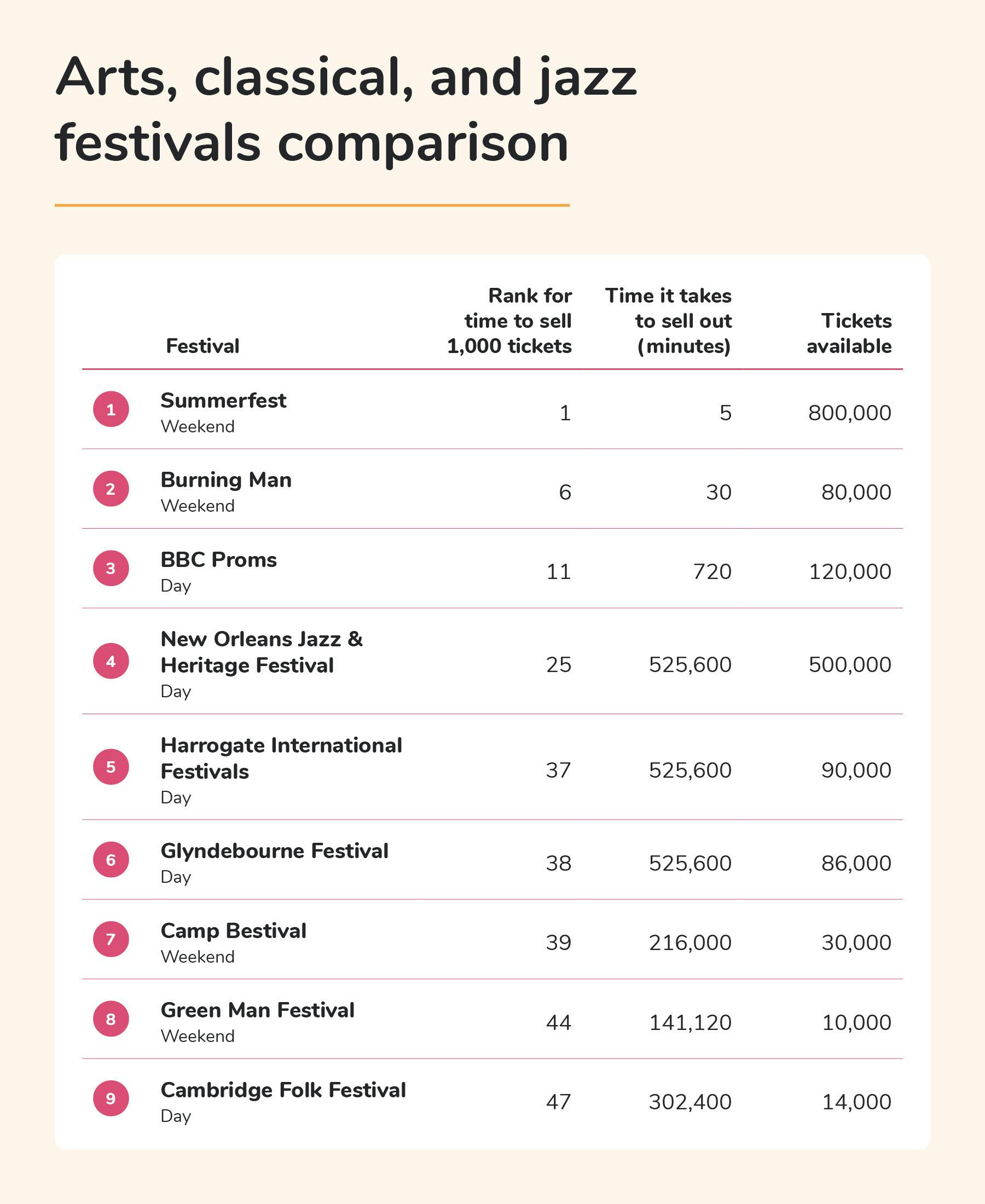Click number 5 badge beside Harrogate International
The width and height of the screenshot is (985, 1204).
[x=111, y=767]
